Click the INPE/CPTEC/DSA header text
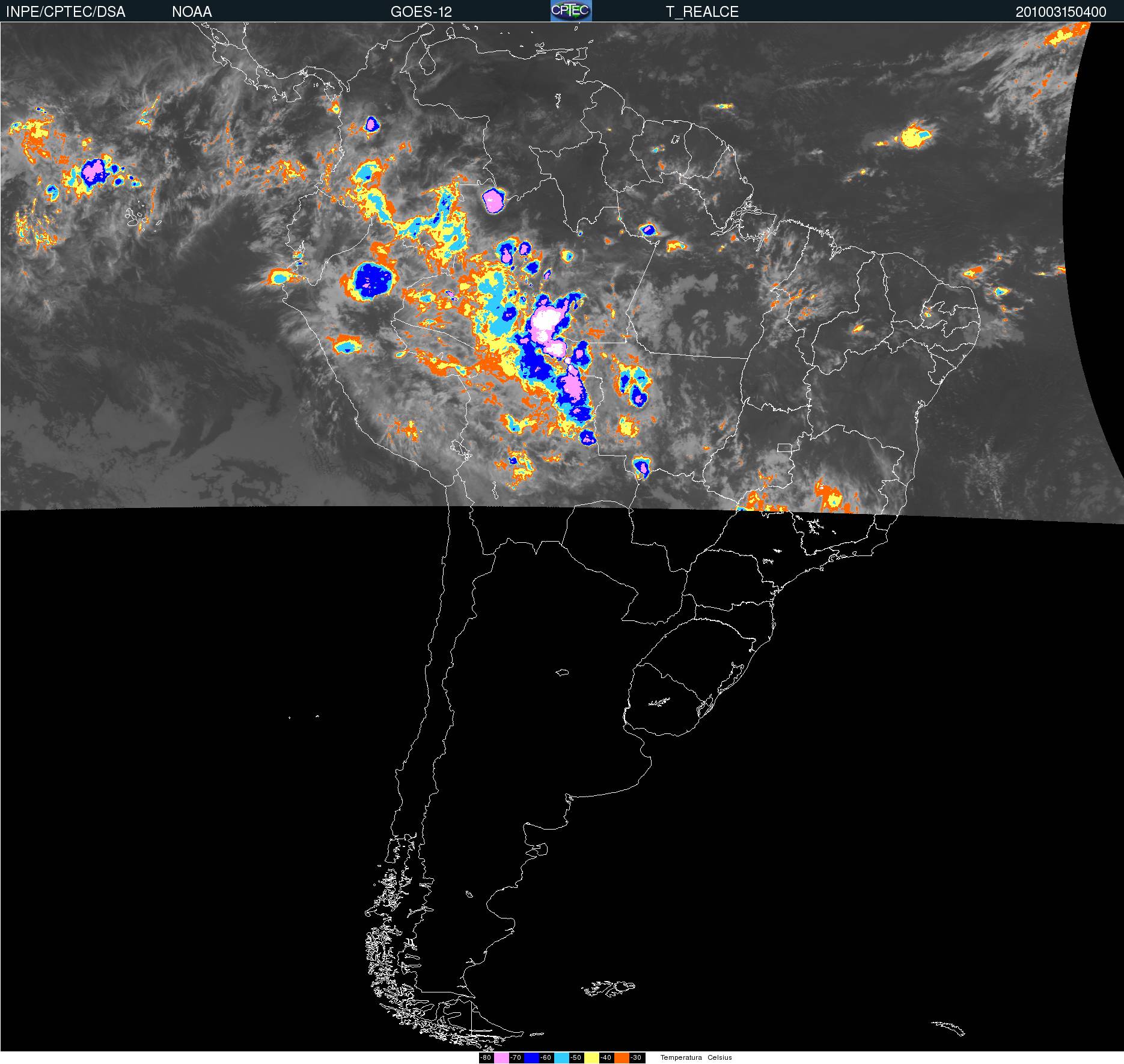This screenshot has width=1124, height=1064. (66, 12)
